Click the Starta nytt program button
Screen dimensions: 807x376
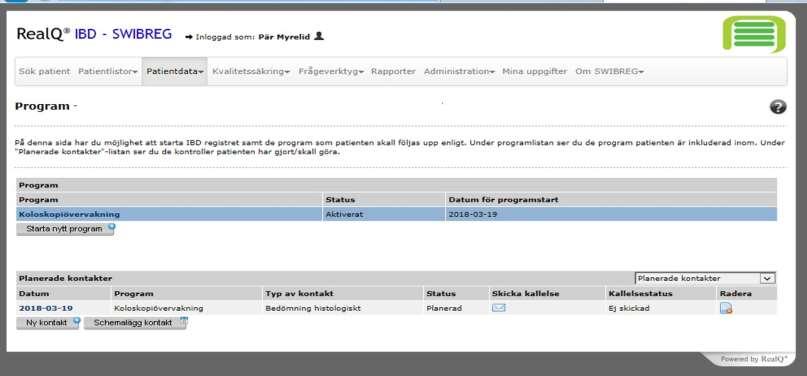[x=65, y=229]
